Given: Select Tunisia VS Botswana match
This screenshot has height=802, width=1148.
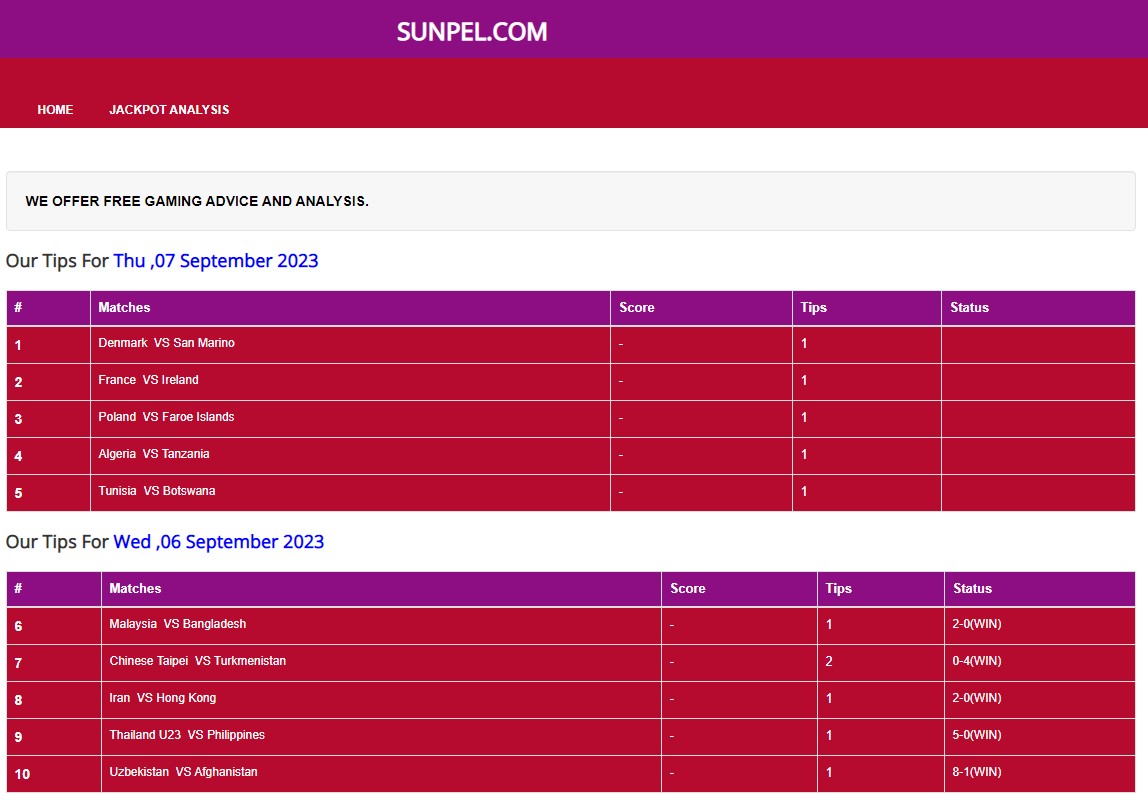Looking at the screenshot, I should [x=156, y=491].
